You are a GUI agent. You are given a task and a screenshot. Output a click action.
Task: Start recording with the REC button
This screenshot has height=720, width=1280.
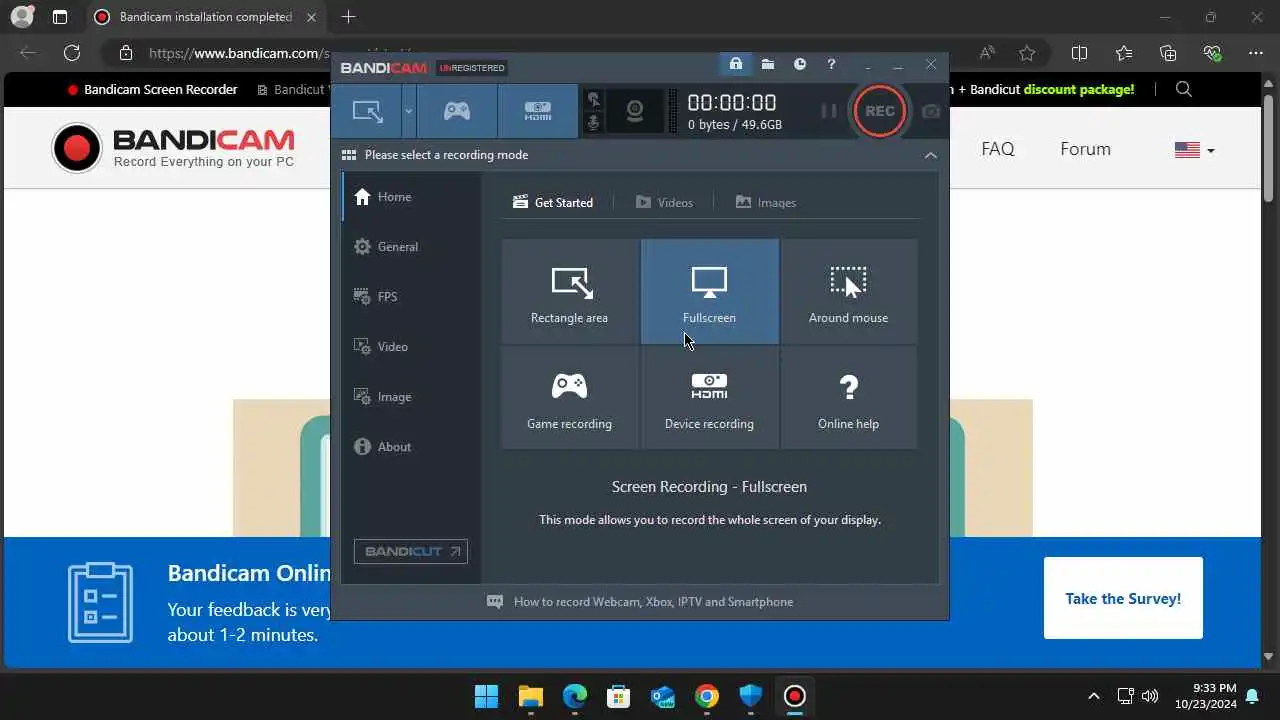pos(880,111)
